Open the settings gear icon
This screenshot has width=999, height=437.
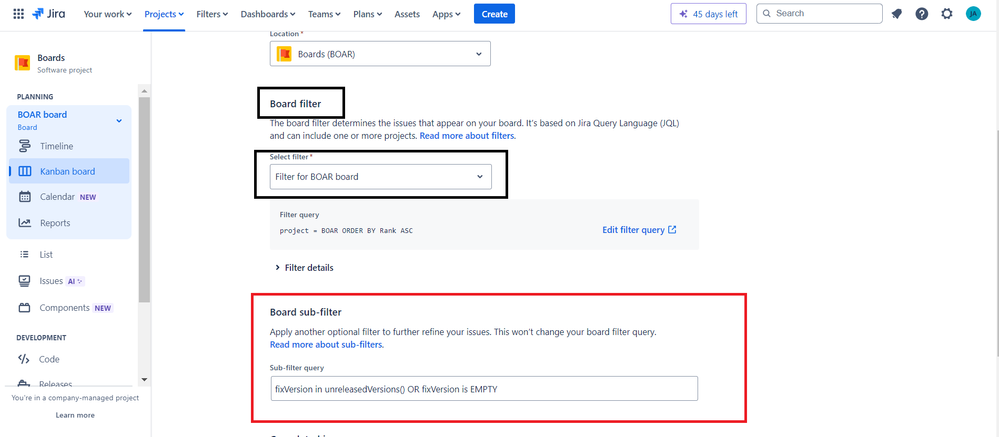947,13
